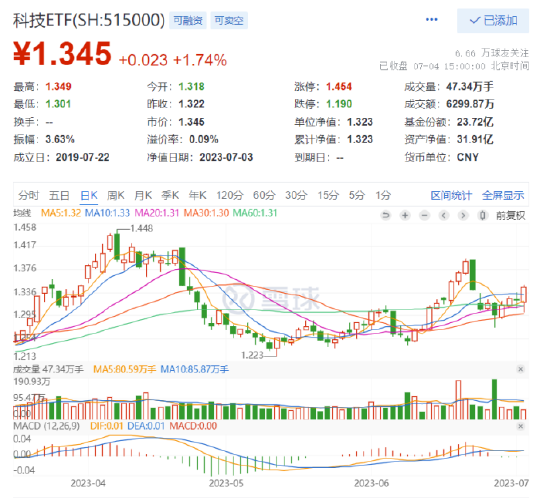Click the volume MA10:85.87万手 label
Image resolution: width=550 pixels, height=499 pixels.
(194, 369)
